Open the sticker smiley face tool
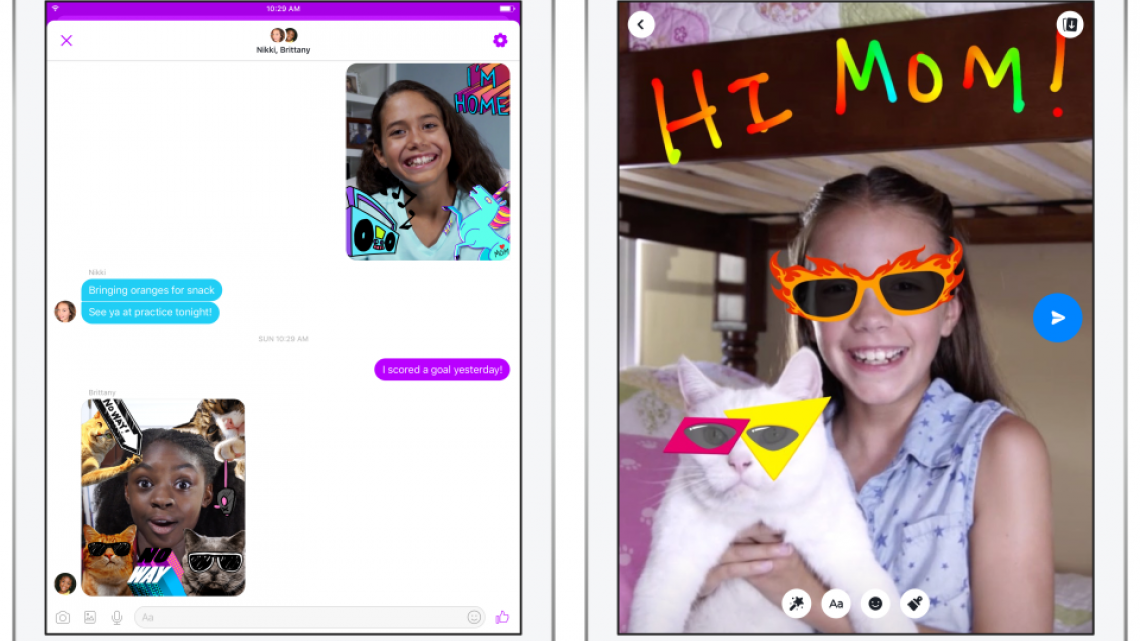The image size is (1140, 641). [x=875, y=603]
